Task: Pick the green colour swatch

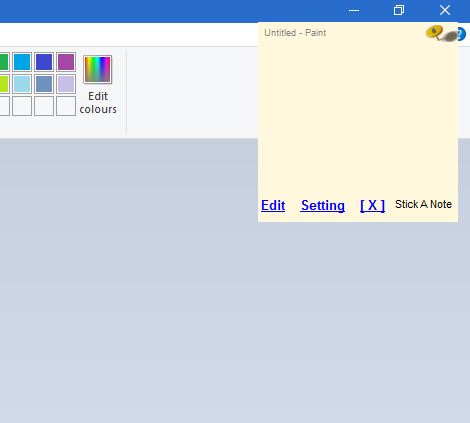Action: pos(4,62)
